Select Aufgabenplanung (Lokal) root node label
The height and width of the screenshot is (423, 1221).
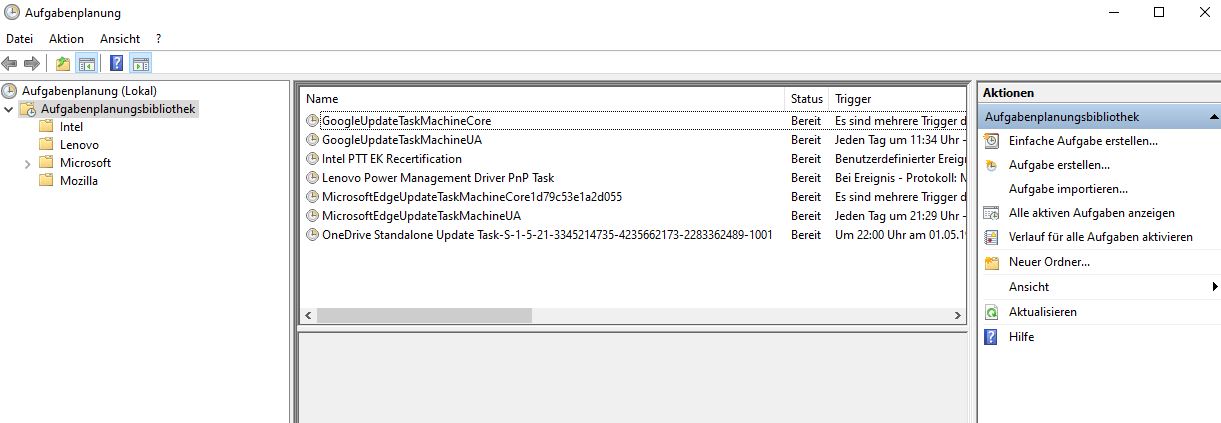pos(89,90)
